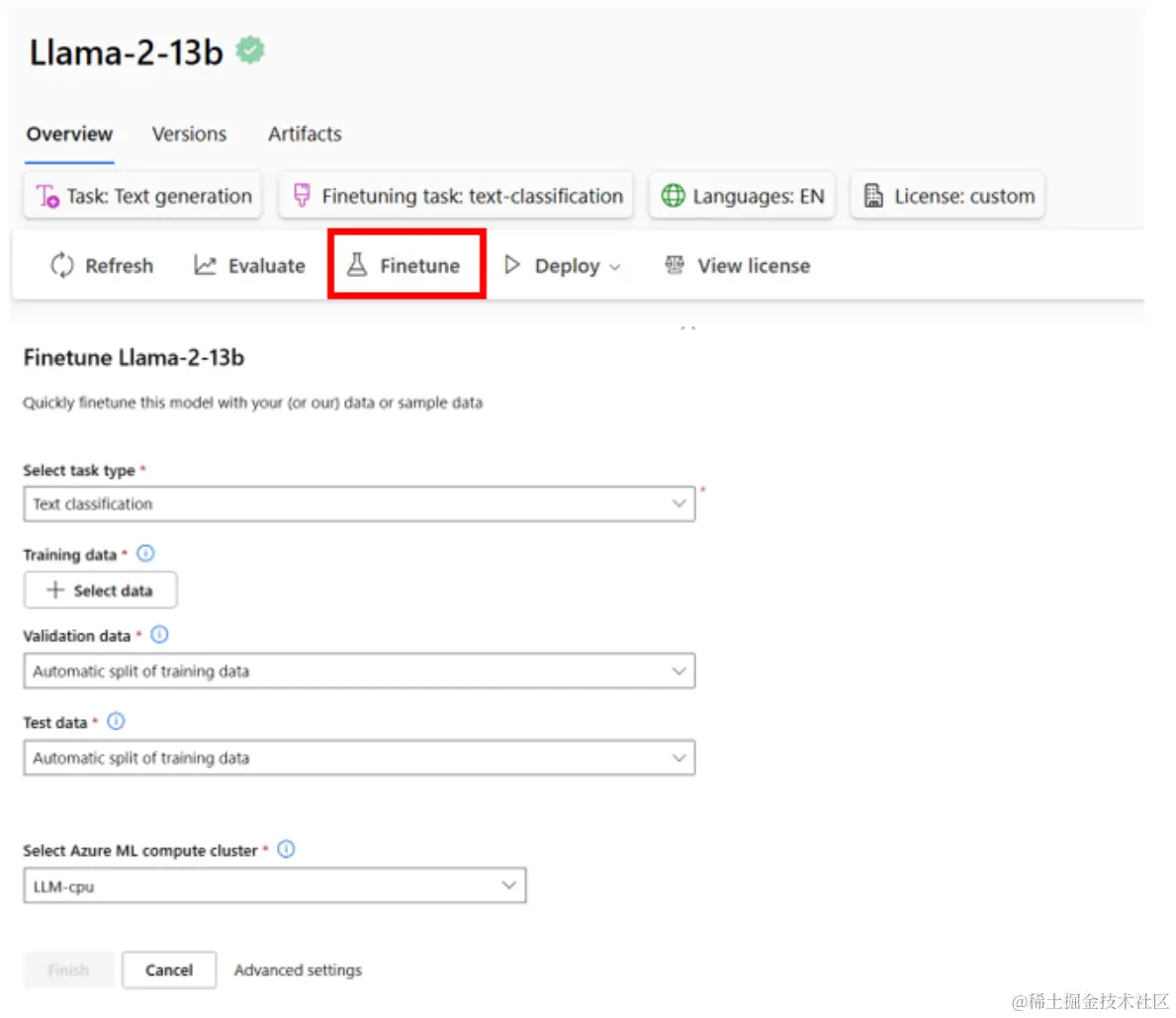Click the Finetune flask icon
This screenshot has height=1018, width=1176.
coord(357,265)
